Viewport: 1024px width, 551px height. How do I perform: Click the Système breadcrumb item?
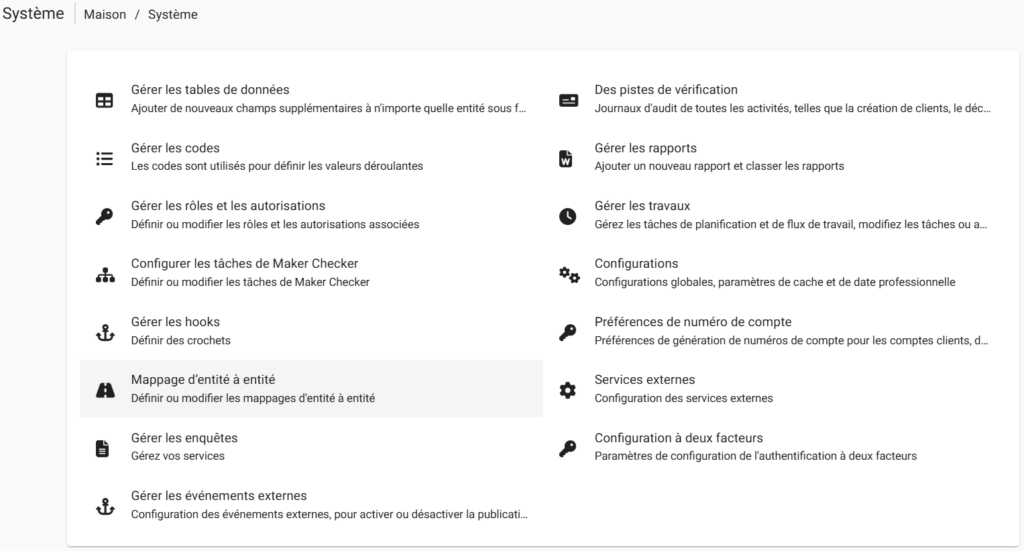pyautogui.click(x=172, y=15)
